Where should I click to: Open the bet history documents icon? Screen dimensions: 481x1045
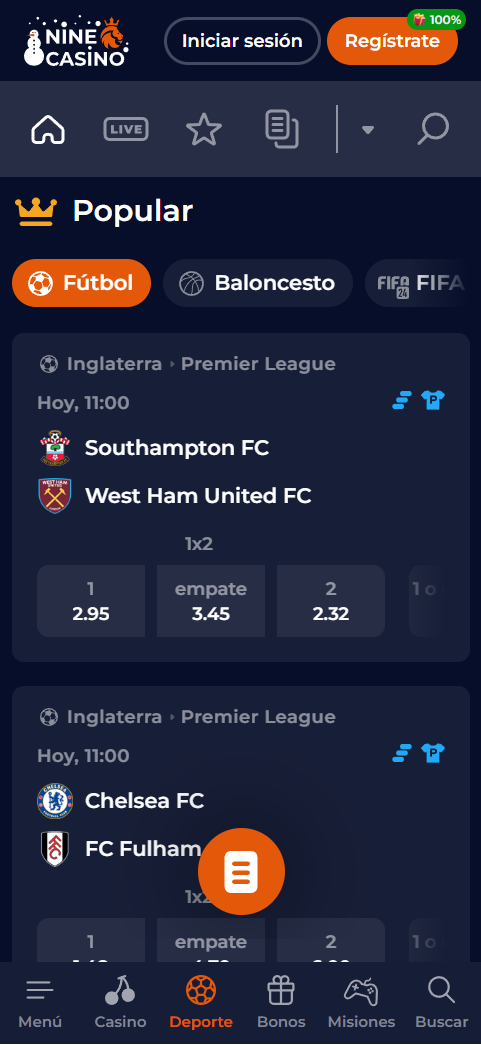point(282,129)
